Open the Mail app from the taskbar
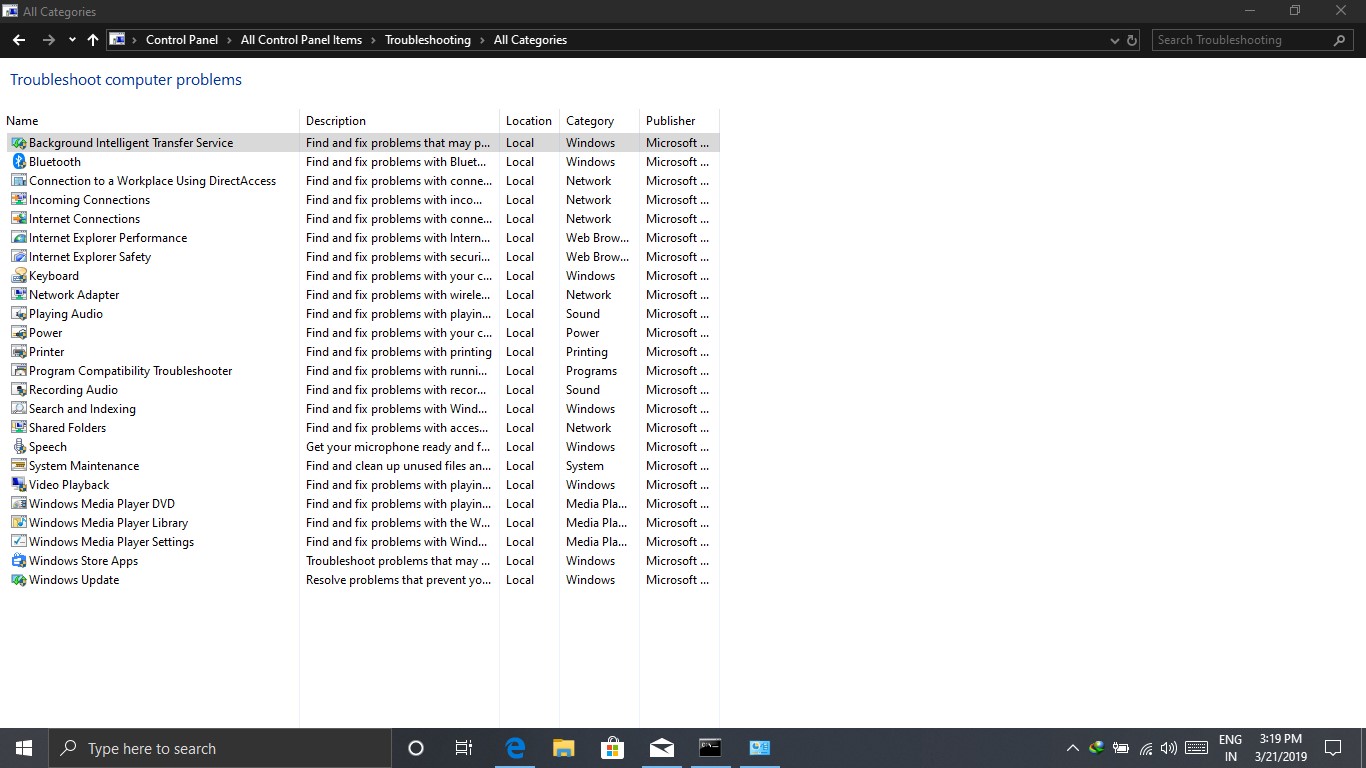This screenshot has width=1366, height=768. click(661, 748)
